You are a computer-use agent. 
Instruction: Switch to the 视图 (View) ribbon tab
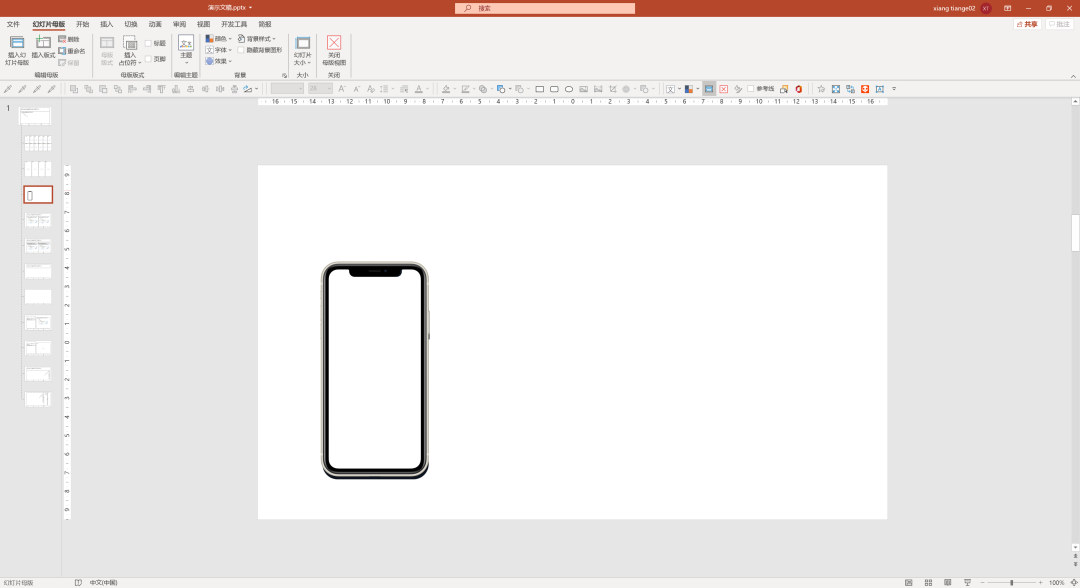tap(203, 24)
